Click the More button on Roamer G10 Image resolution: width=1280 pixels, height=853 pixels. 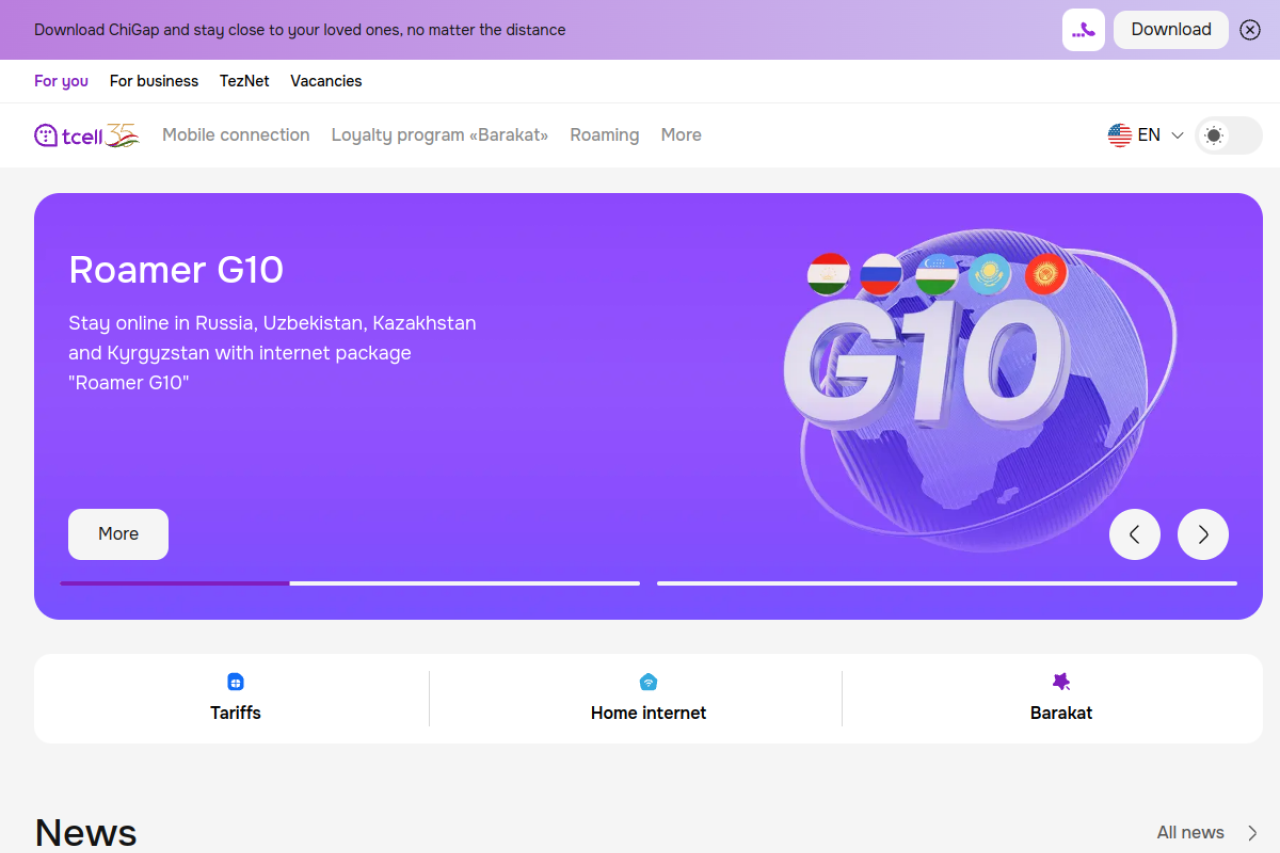pyautogui.click(x=118, y=534)
